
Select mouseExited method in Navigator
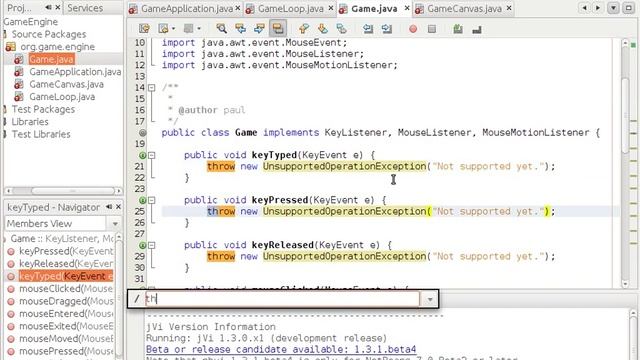pos(66,326)
